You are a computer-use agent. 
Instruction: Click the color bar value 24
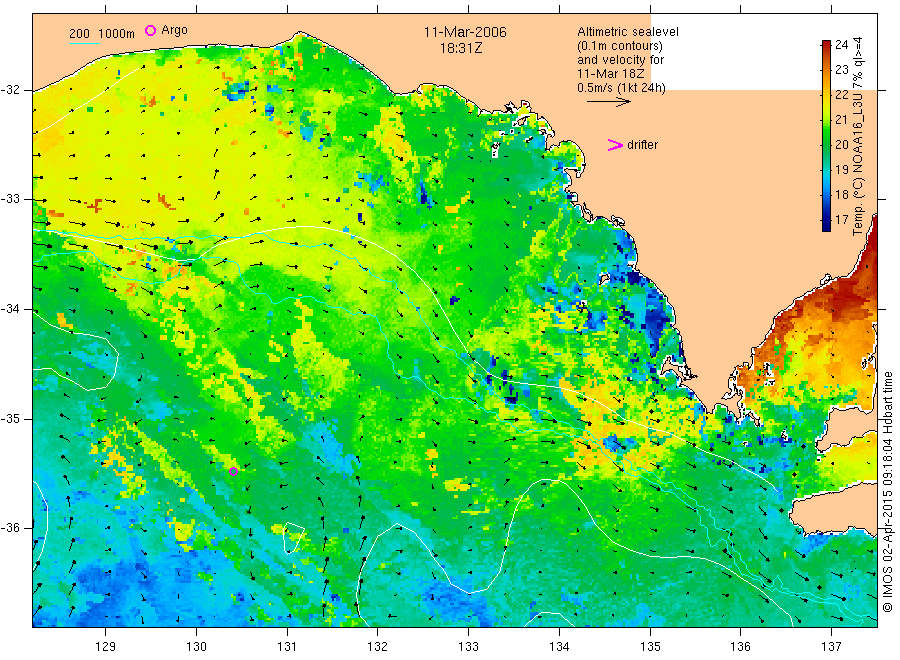(x=841, y=45)
